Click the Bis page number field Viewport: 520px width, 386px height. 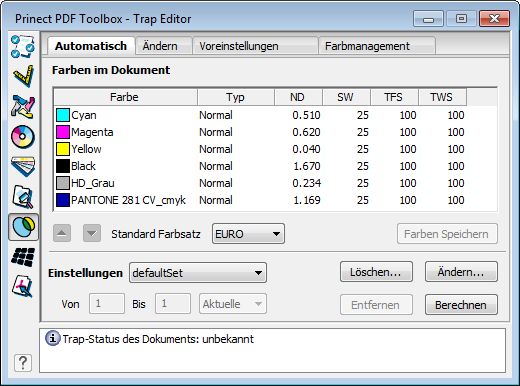(173, 304)
